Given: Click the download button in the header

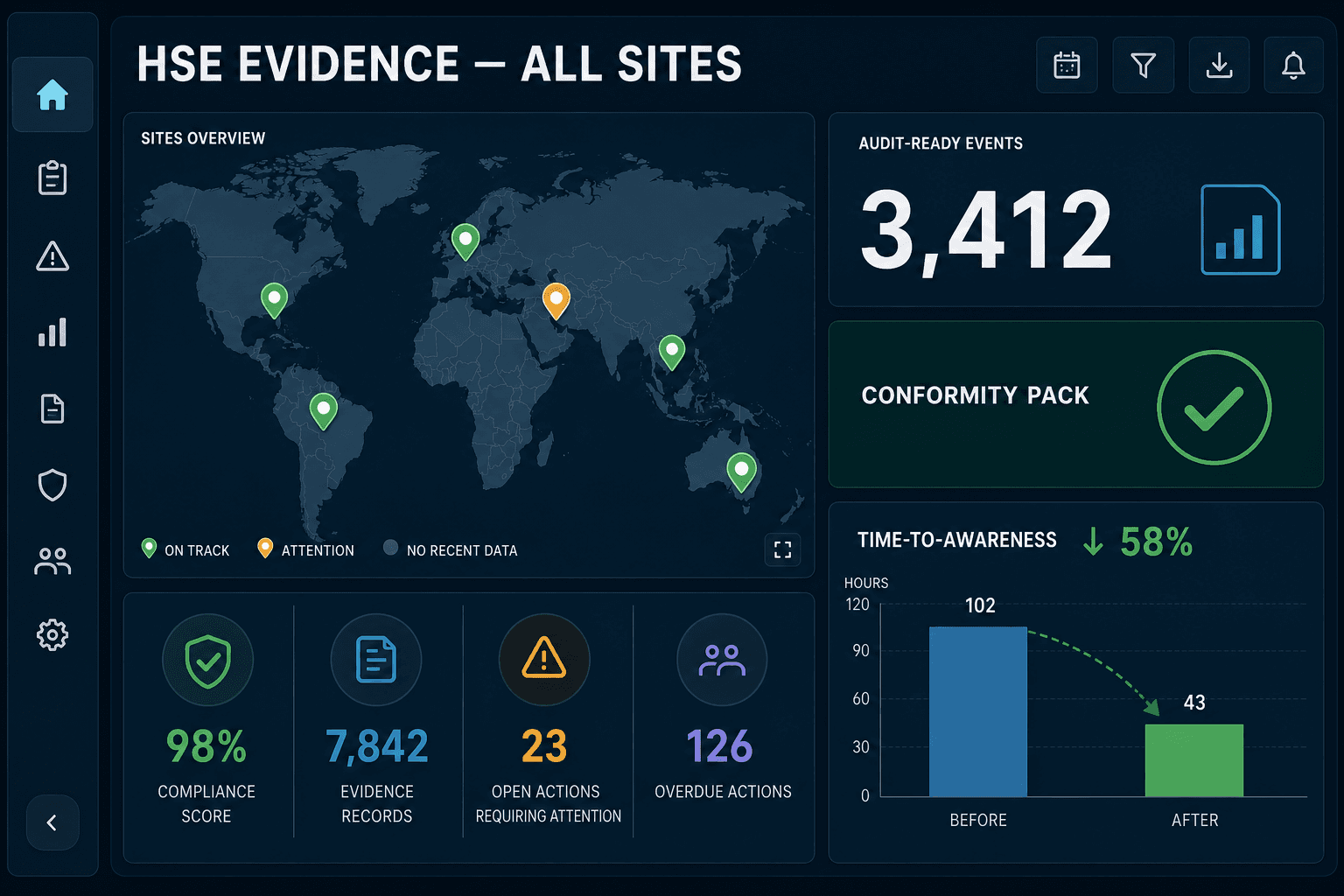Looking at the screenshot, I should tap(1219, 66).
